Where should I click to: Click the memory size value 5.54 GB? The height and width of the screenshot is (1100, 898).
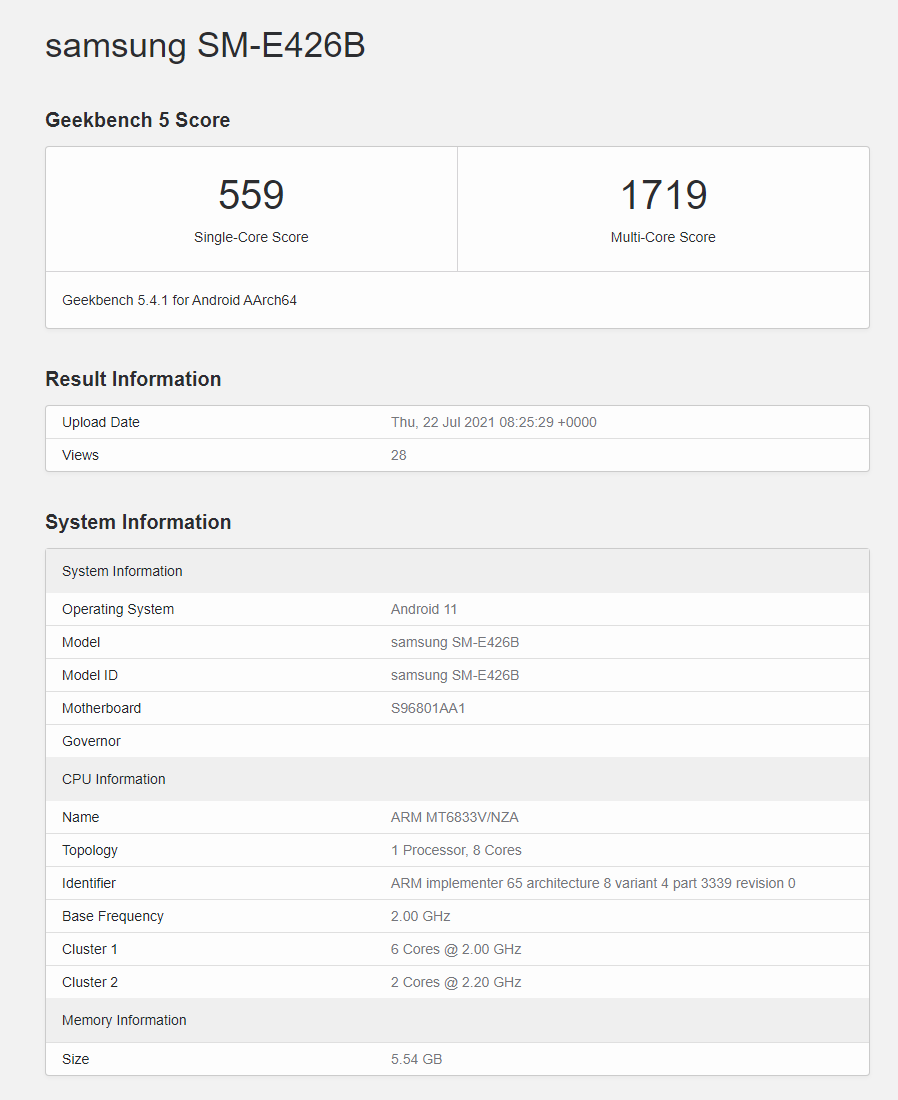click(x=416, y=1059)
